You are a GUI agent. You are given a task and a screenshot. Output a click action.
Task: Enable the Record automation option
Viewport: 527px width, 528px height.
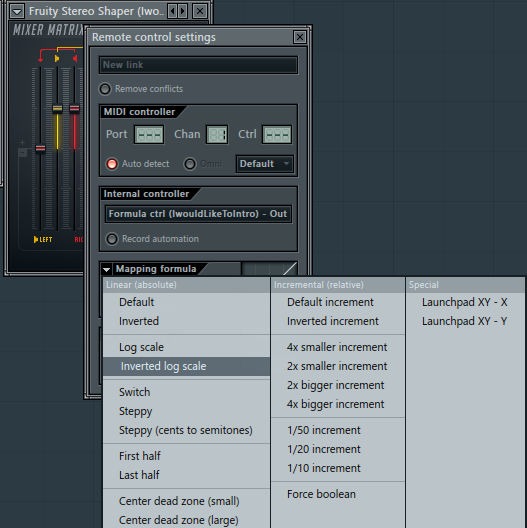[x=112, y=239]
